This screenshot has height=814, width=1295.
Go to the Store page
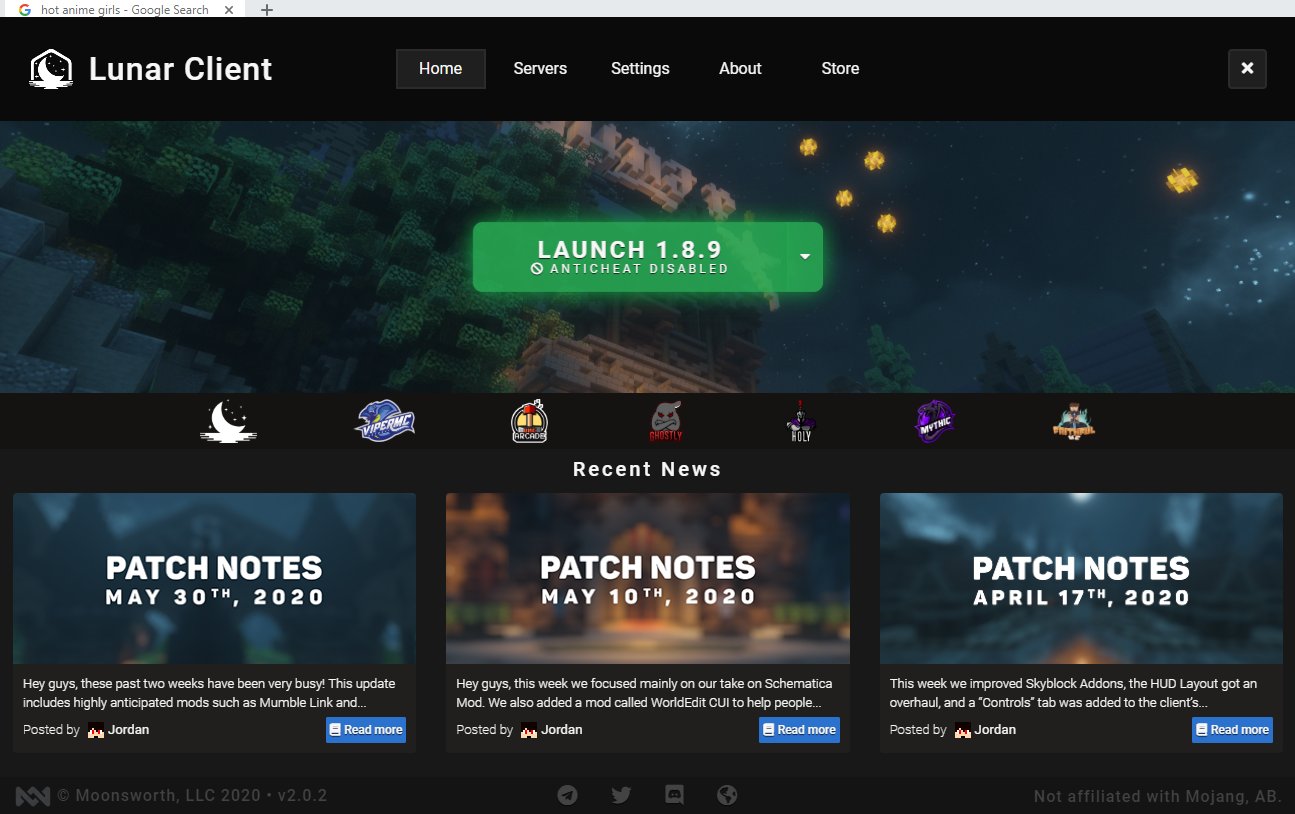[x=840, y=68]
